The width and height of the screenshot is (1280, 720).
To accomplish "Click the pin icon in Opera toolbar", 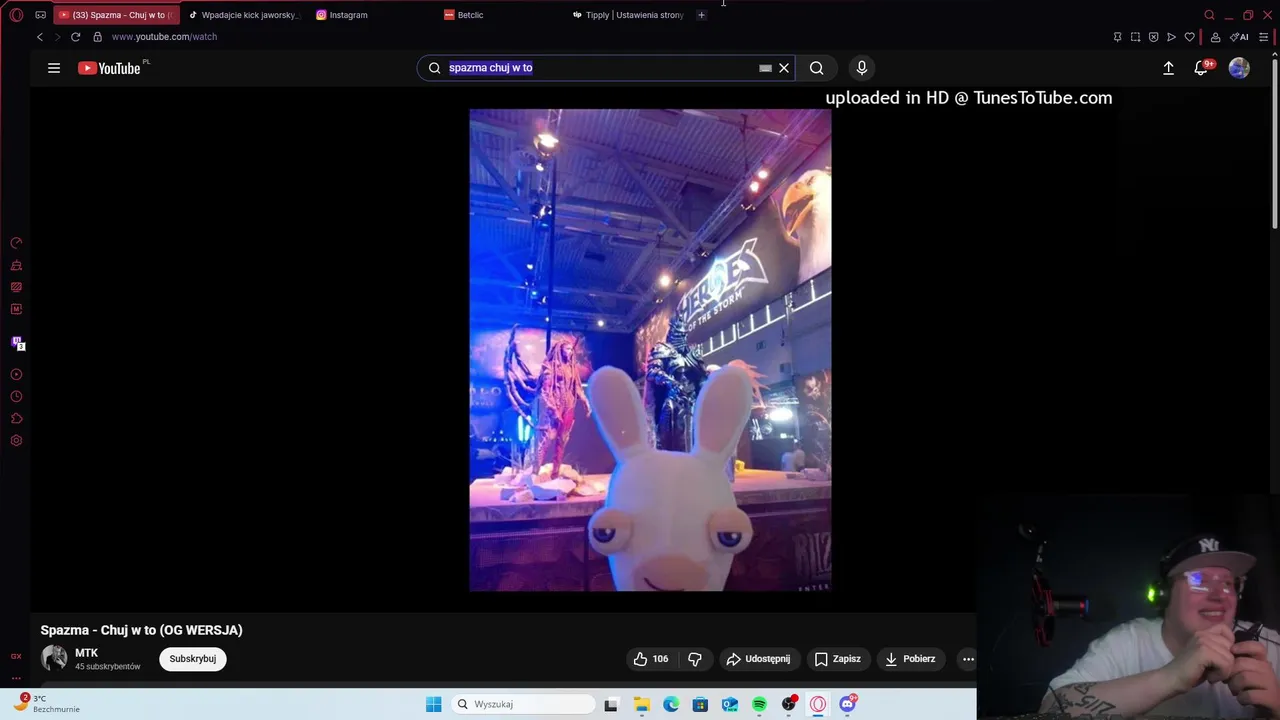I will coord(1117,37).
